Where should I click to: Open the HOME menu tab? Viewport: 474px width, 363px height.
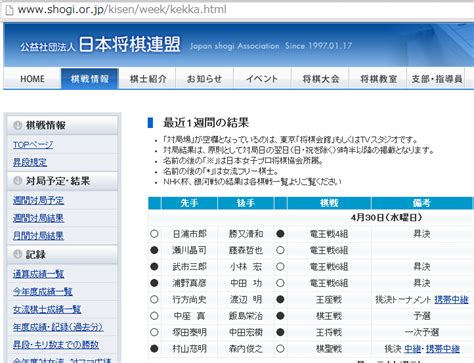click(32, 79)
